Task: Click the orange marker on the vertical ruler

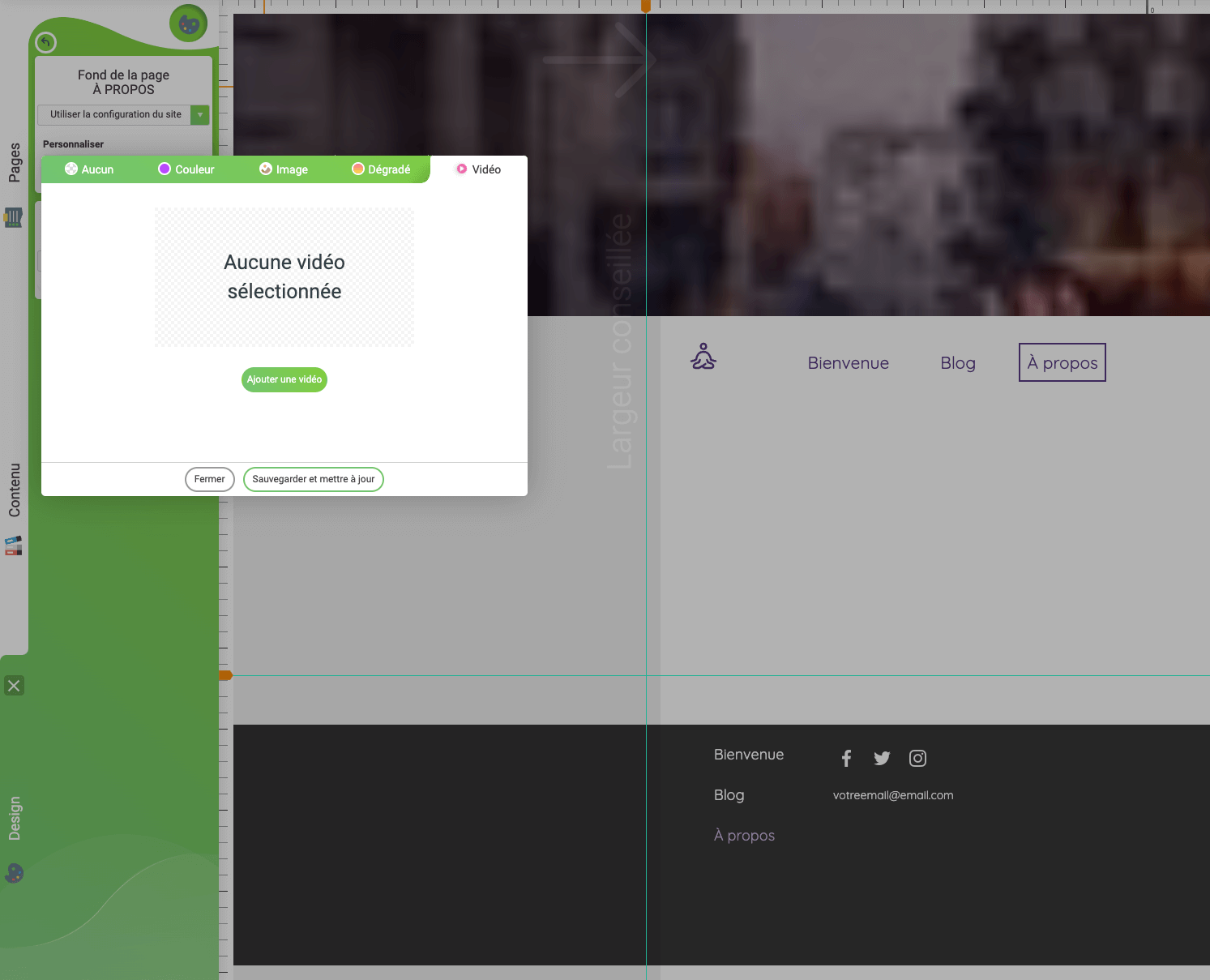Action: [225, 675]
